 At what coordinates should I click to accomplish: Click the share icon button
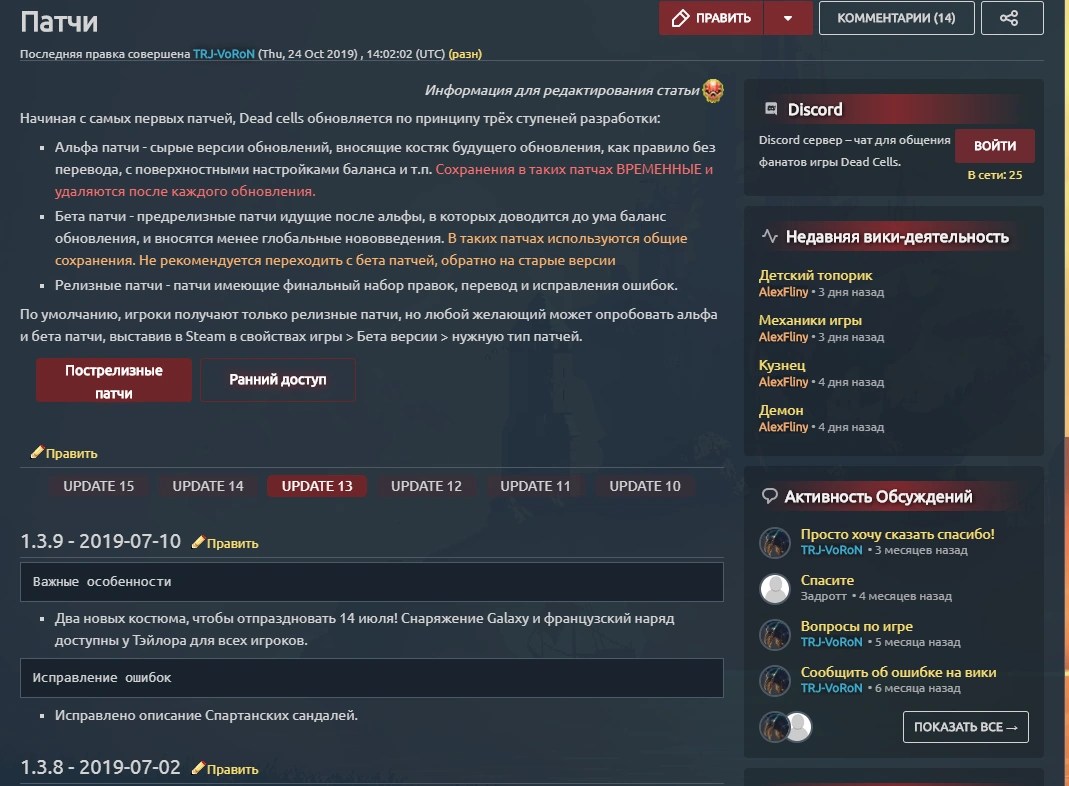(x=1012, y=18)
